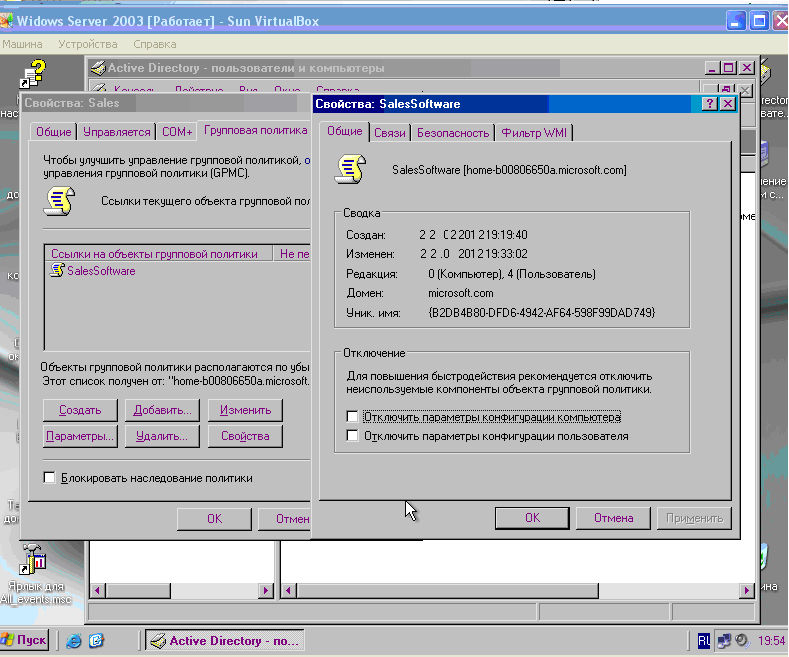Check Отключить параметры конфигурации пользователя
The width and height of the screenshot is (789, 657).
(x=352, y=436)
